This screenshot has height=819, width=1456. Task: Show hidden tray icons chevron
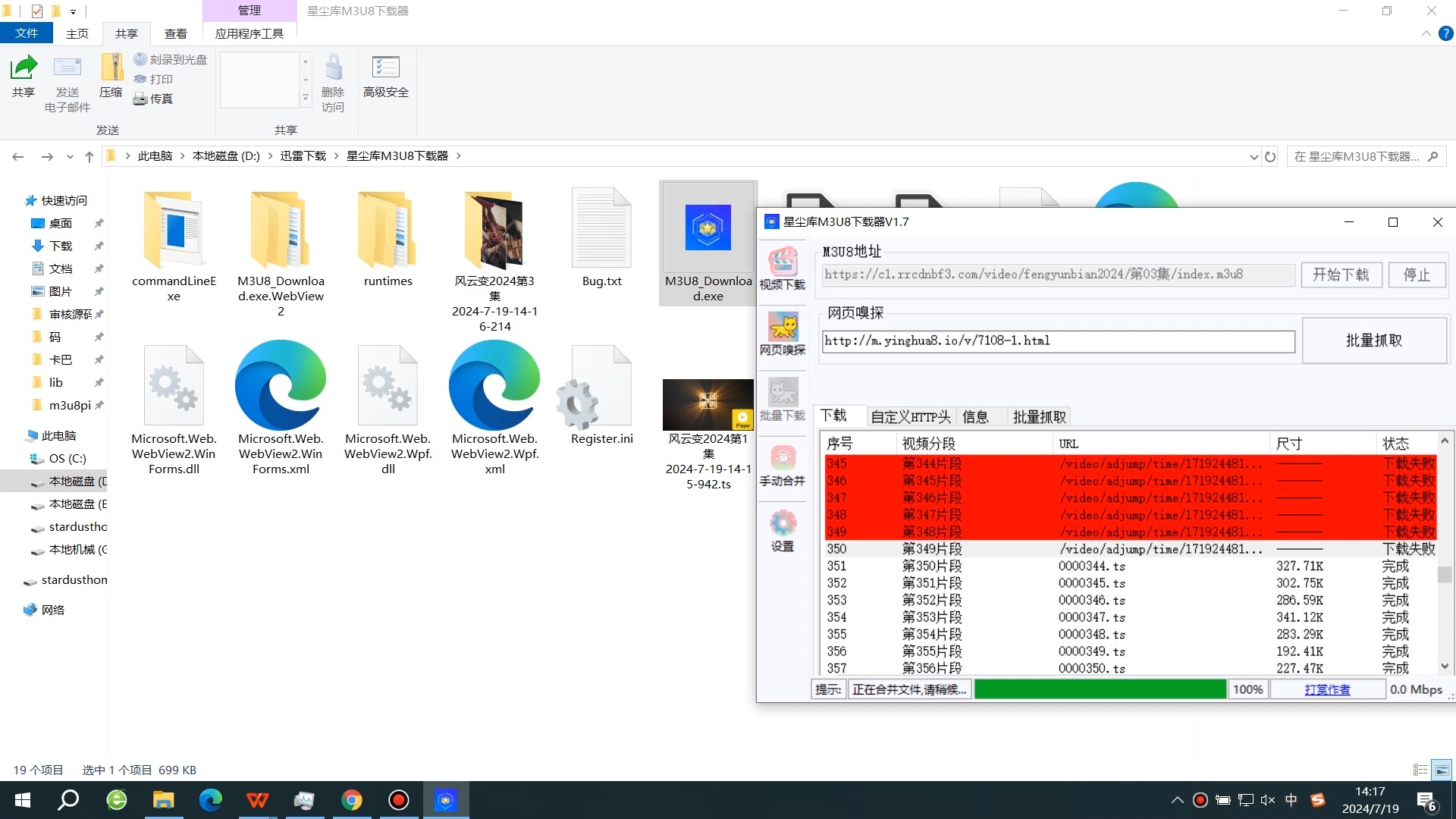click(1177, 800)
